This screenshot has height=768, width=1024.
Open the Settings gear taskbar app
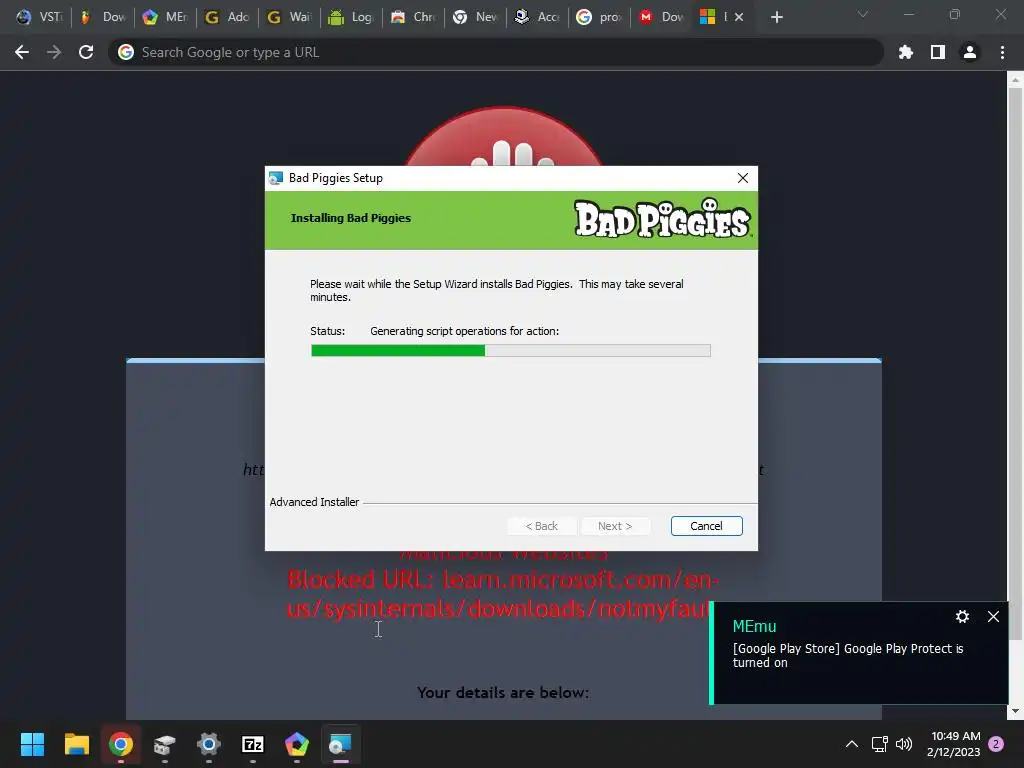click(x=209, y=744)
